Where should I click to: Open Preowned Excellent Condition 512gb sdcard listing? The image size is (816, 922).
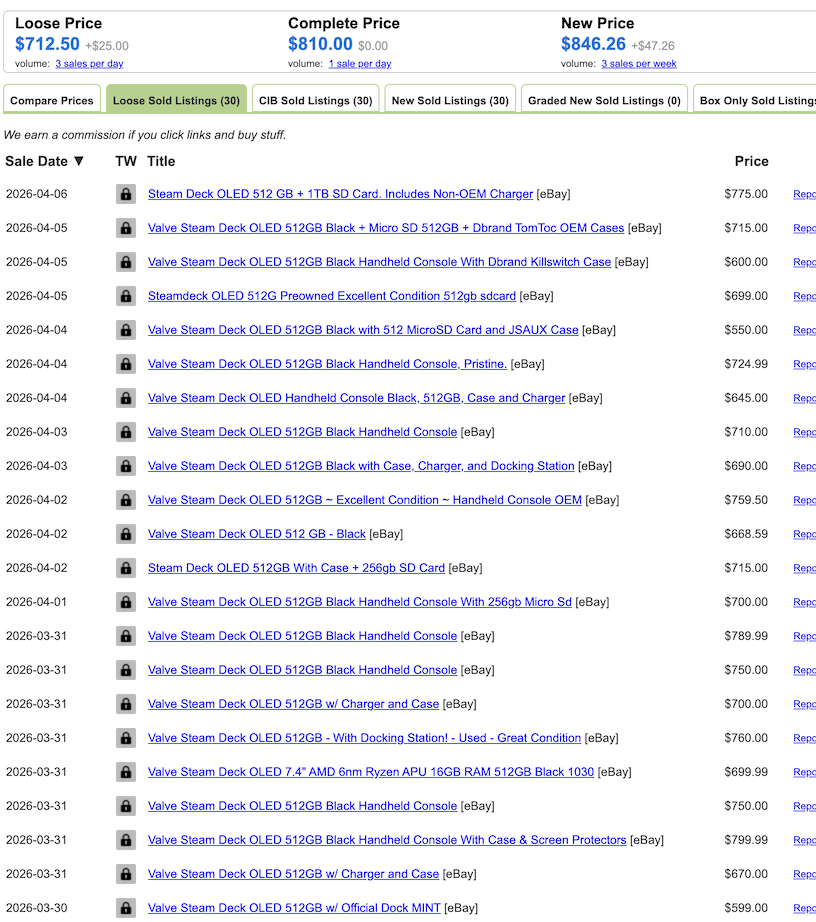pyautogui.click(x=332, y=296)
